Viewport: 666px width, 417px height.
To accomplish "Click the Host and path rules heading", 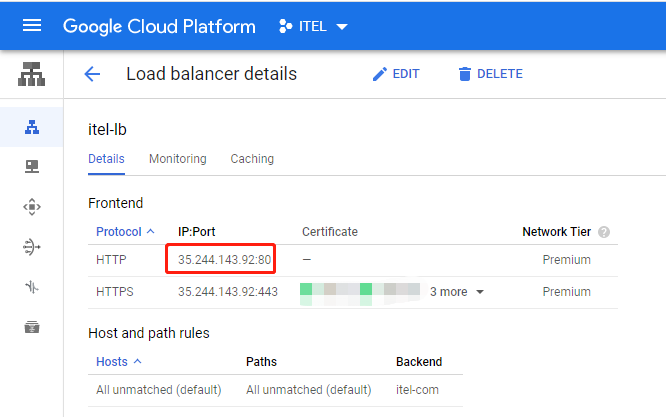I will pyautogui.click(x=149, y=333).
